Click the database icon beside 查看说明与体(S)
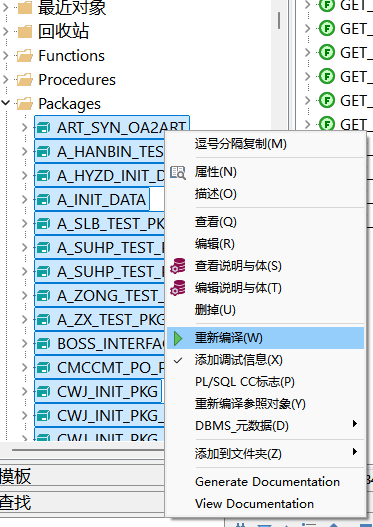The height and width of the screenshot is (527, 373). click(178, 266)
